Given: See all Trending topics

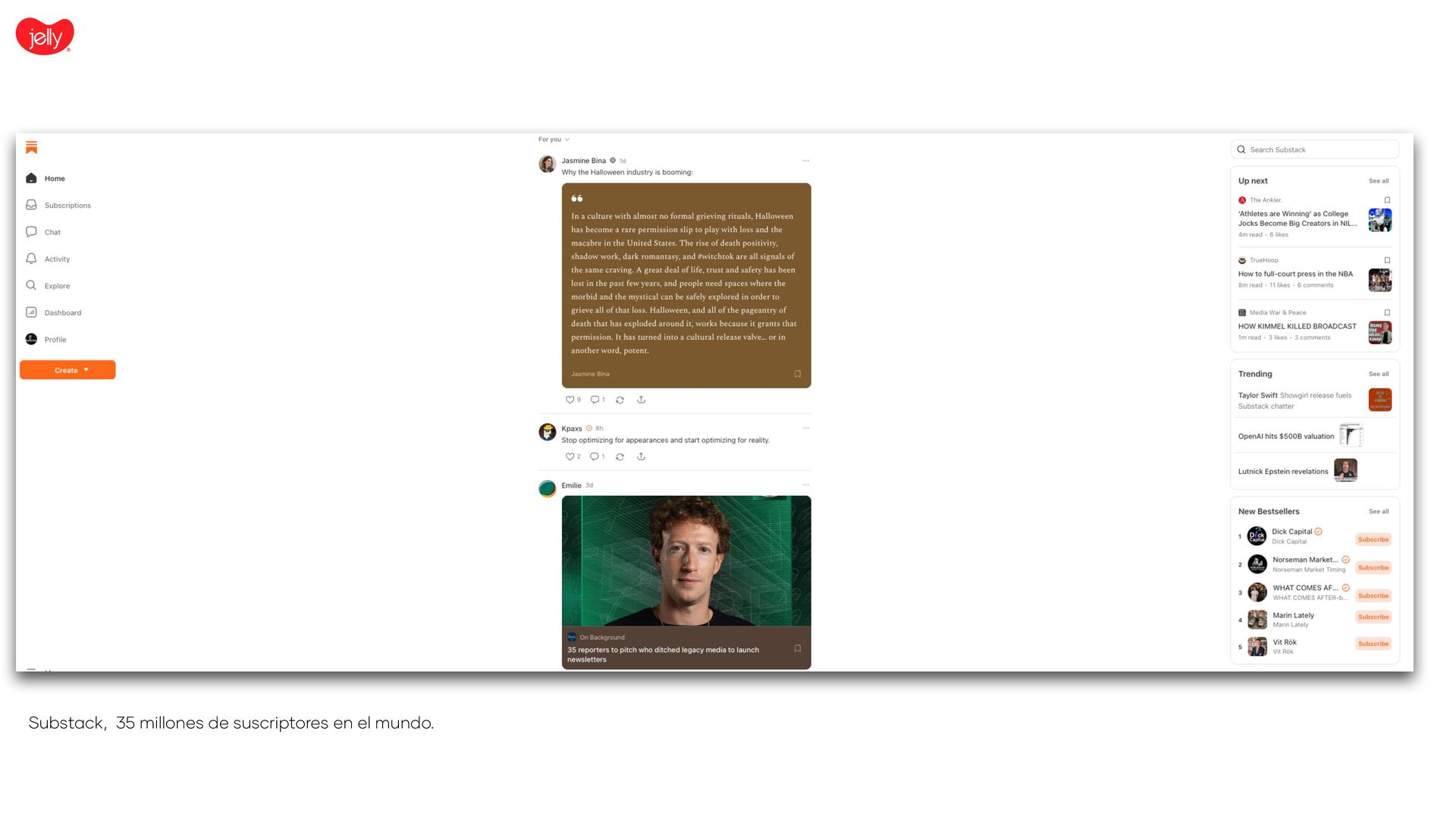Looking at the screenshot, I should [1378, 374].
